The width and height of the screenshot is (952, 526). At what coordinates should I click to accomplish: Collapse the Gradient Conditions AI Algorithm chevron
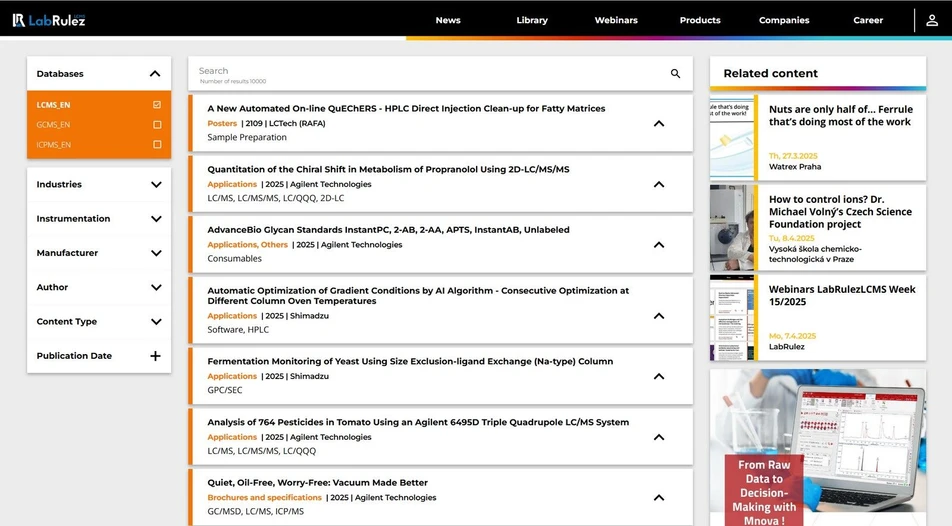(x=659, y=316)
